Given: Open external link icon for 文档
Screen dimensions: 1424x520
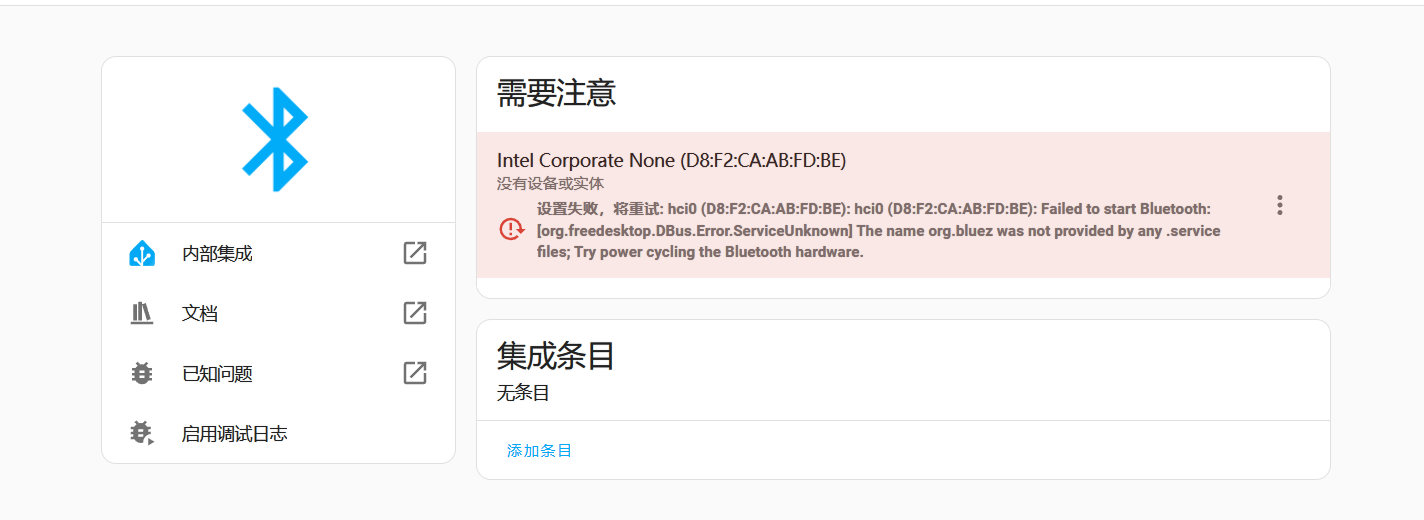Looking at the screenshot, I should click(415, 314).
